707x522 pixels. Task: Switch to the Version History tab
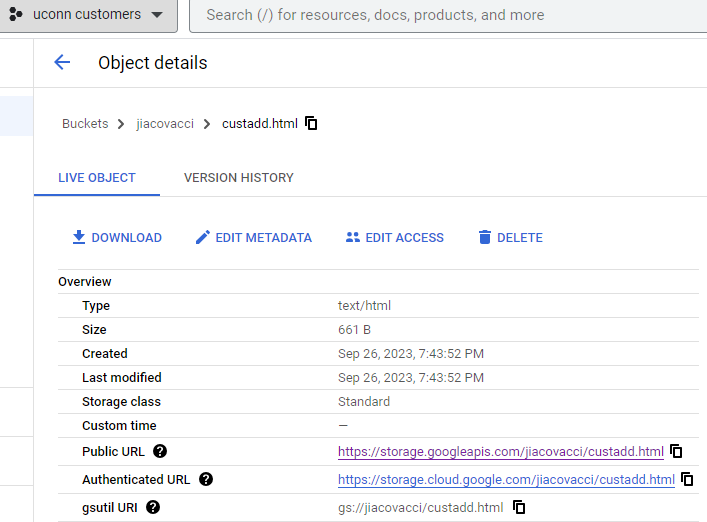point(239,178)
